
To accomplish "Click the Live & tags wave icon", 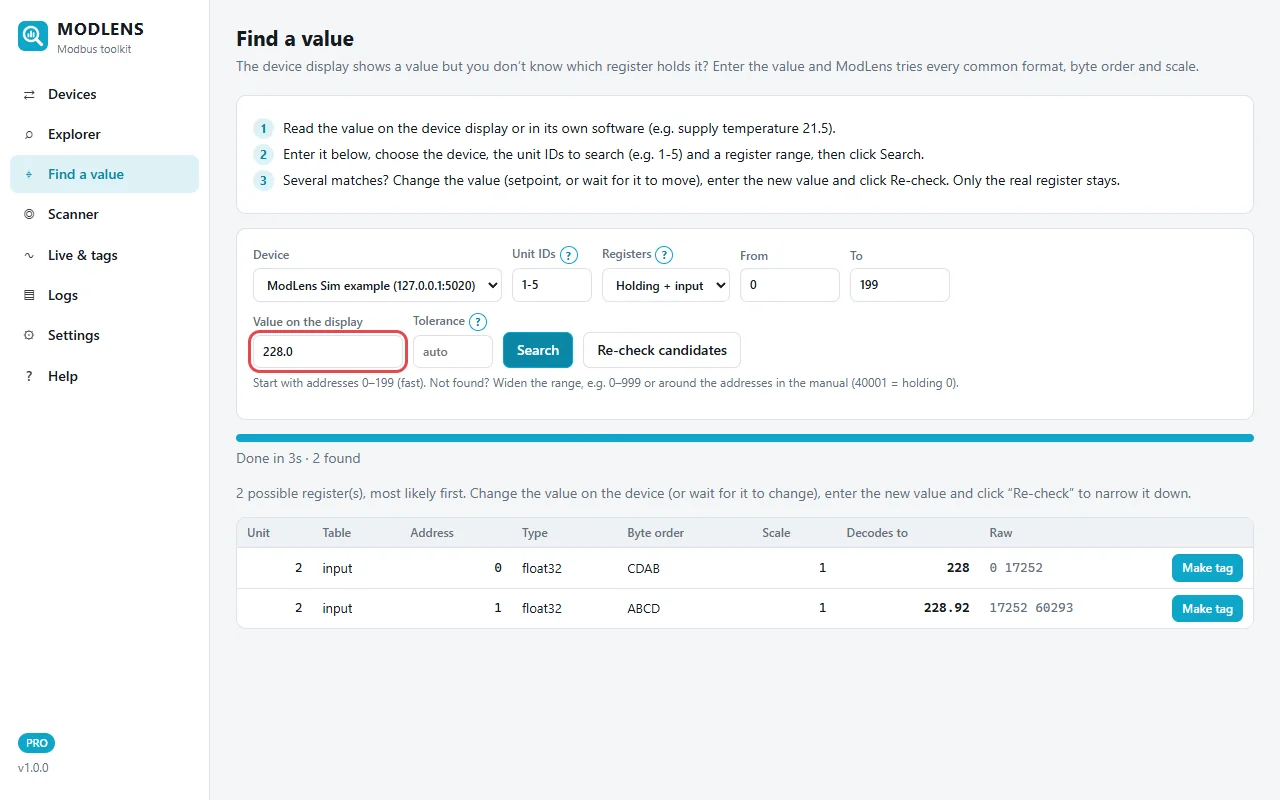I will pos(29,255).
